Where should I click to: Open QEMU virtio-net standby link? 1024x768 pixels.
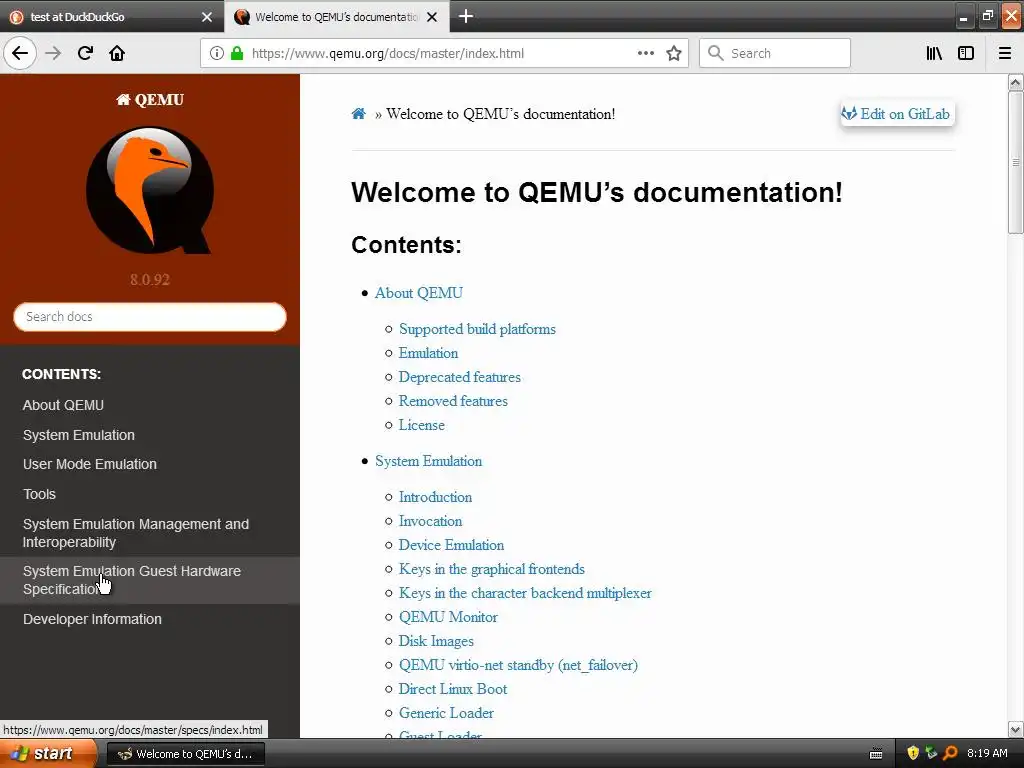tap(519, 665)
